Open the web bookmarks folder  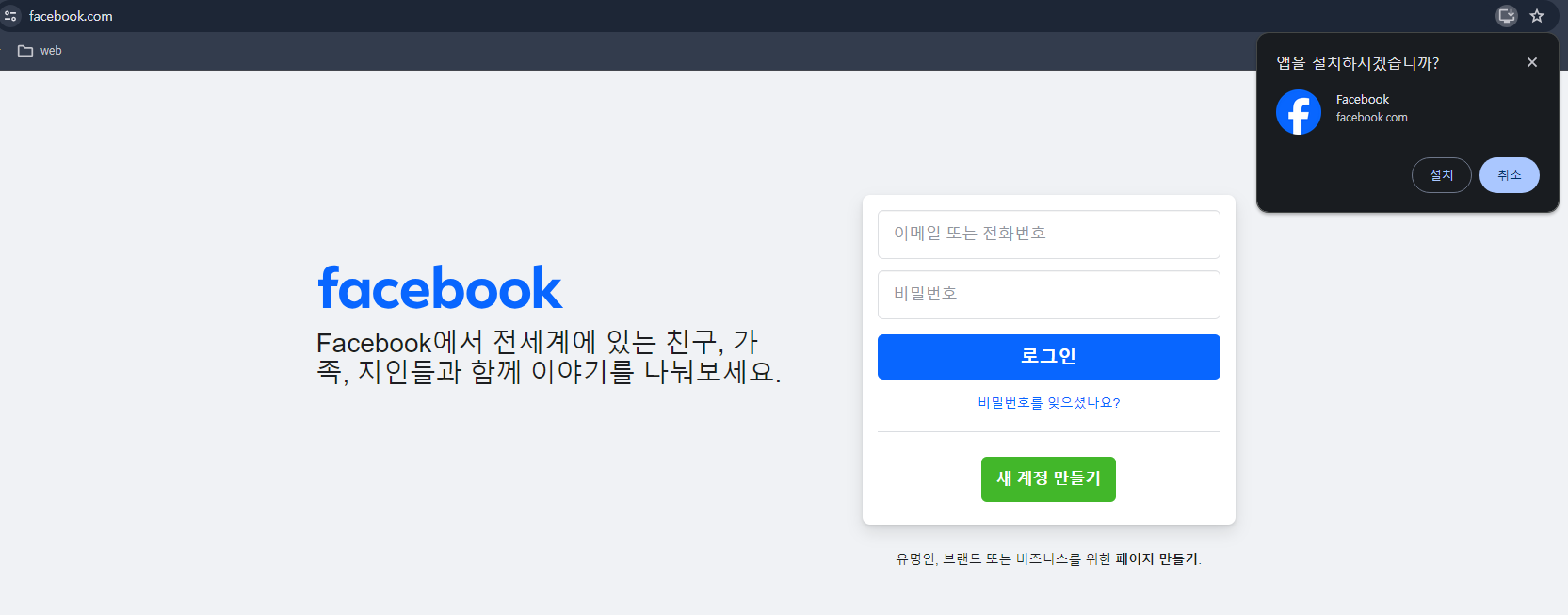(40, 51)
